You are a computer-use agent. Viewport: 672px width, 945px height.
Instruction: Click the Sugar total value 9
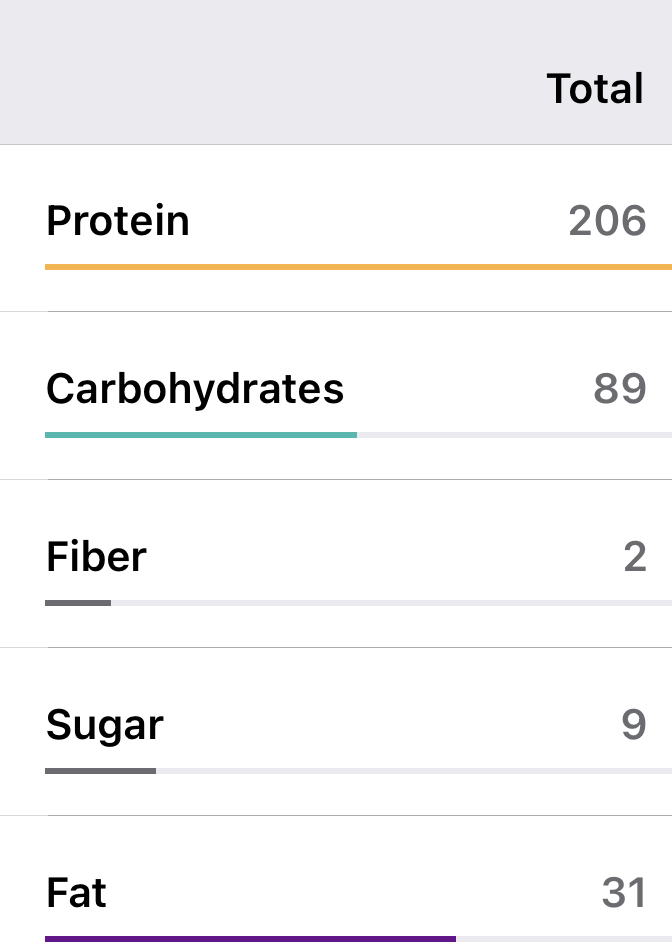(634, 725)
